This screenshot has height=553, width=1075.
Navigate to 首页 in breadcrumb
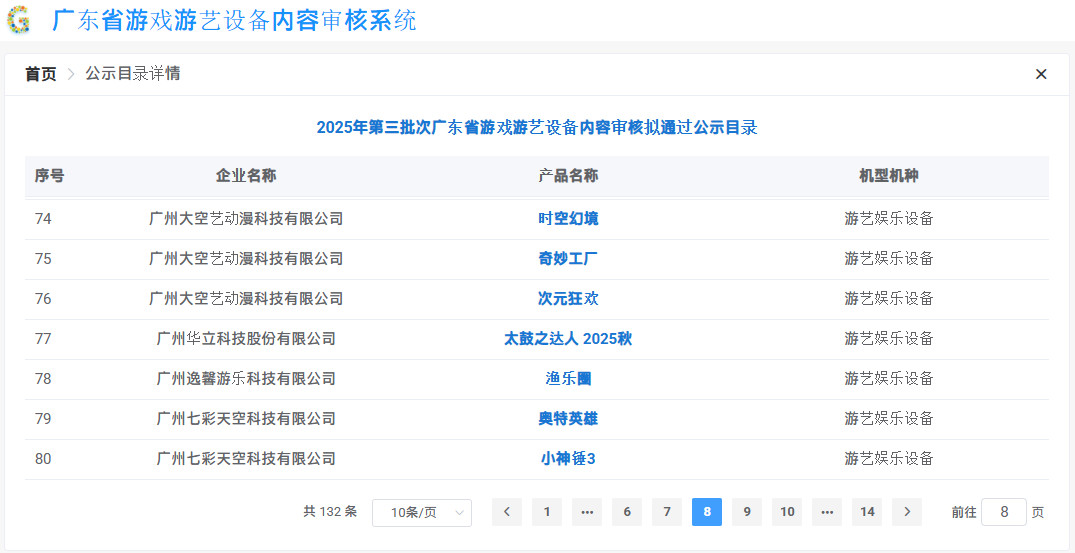[x=40, y=74]
